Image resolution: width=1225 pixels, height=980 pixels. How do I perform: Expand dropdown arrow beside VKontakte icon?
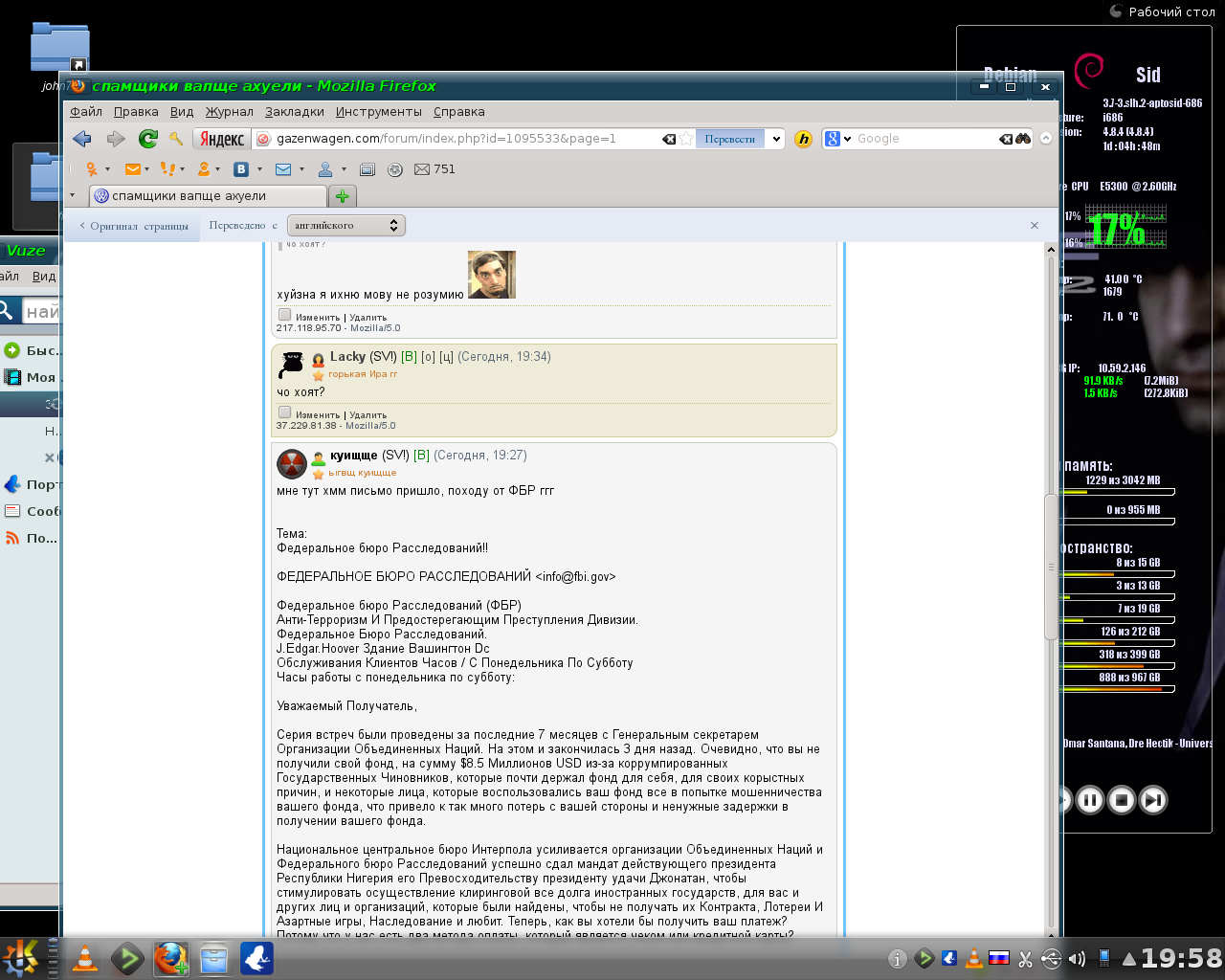point(259,169)
